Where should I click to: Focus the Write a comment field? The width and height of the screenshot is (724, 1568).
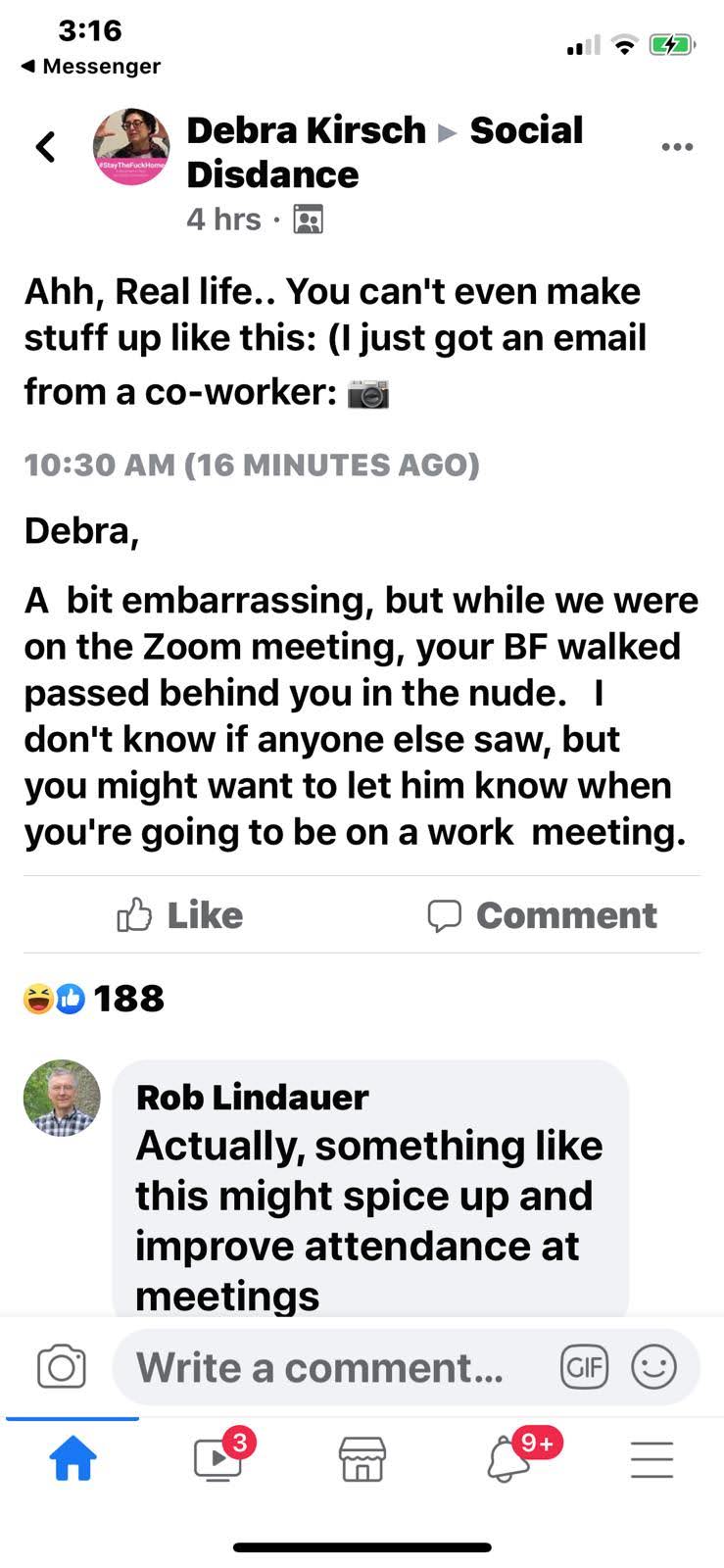pyautogui.click(x=323, y=1367)
